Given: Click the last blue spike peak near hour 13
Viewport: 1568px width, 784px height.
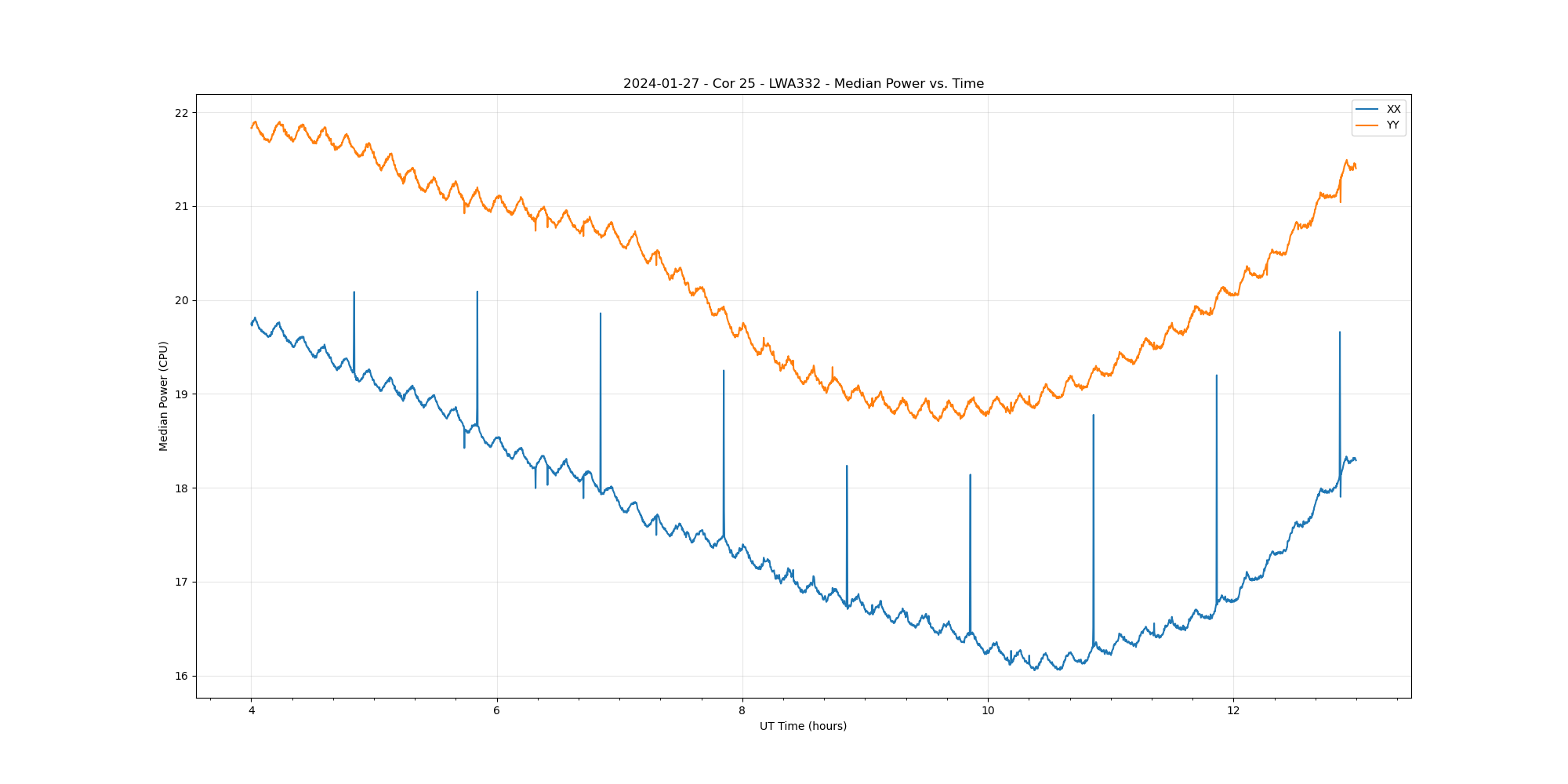Looking at the screenshot, I should click(1340, 332).
